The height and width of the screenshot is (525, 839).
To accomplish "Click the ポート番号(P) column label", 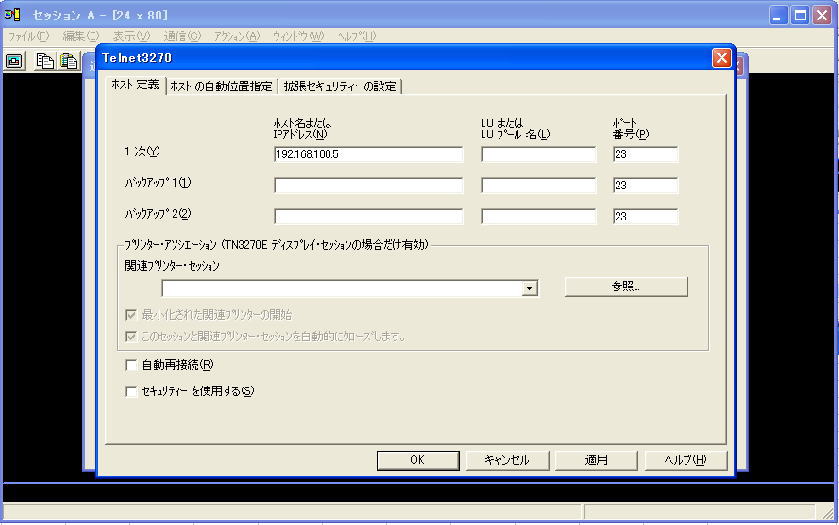I will coord(631,128).
